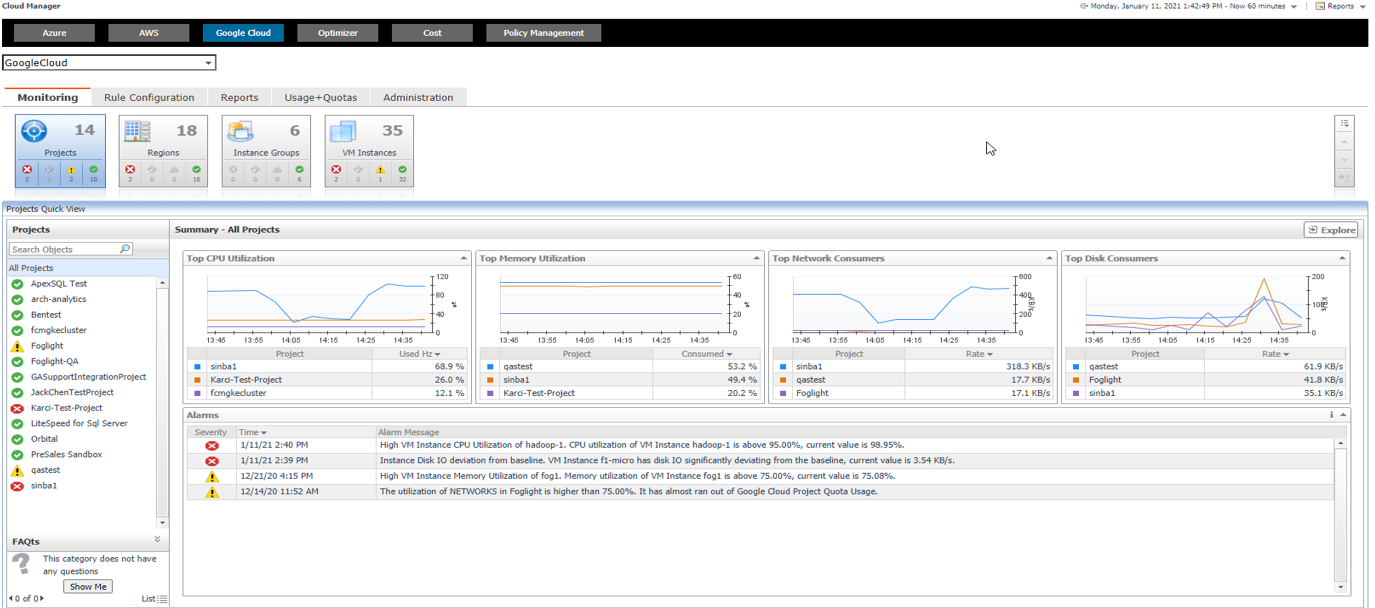Click the gray FAQ question mark icon
This screenshot has width=1375, height=608.
point(21,566)
